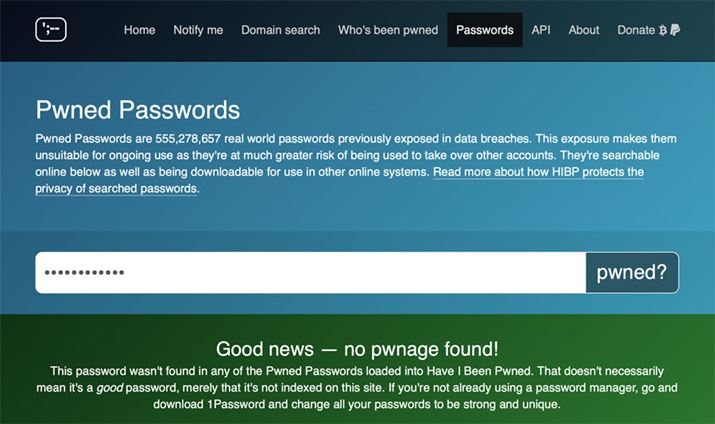Select the Who's been pwned menu item
This screenshot has width=715, height=424.
388,30
